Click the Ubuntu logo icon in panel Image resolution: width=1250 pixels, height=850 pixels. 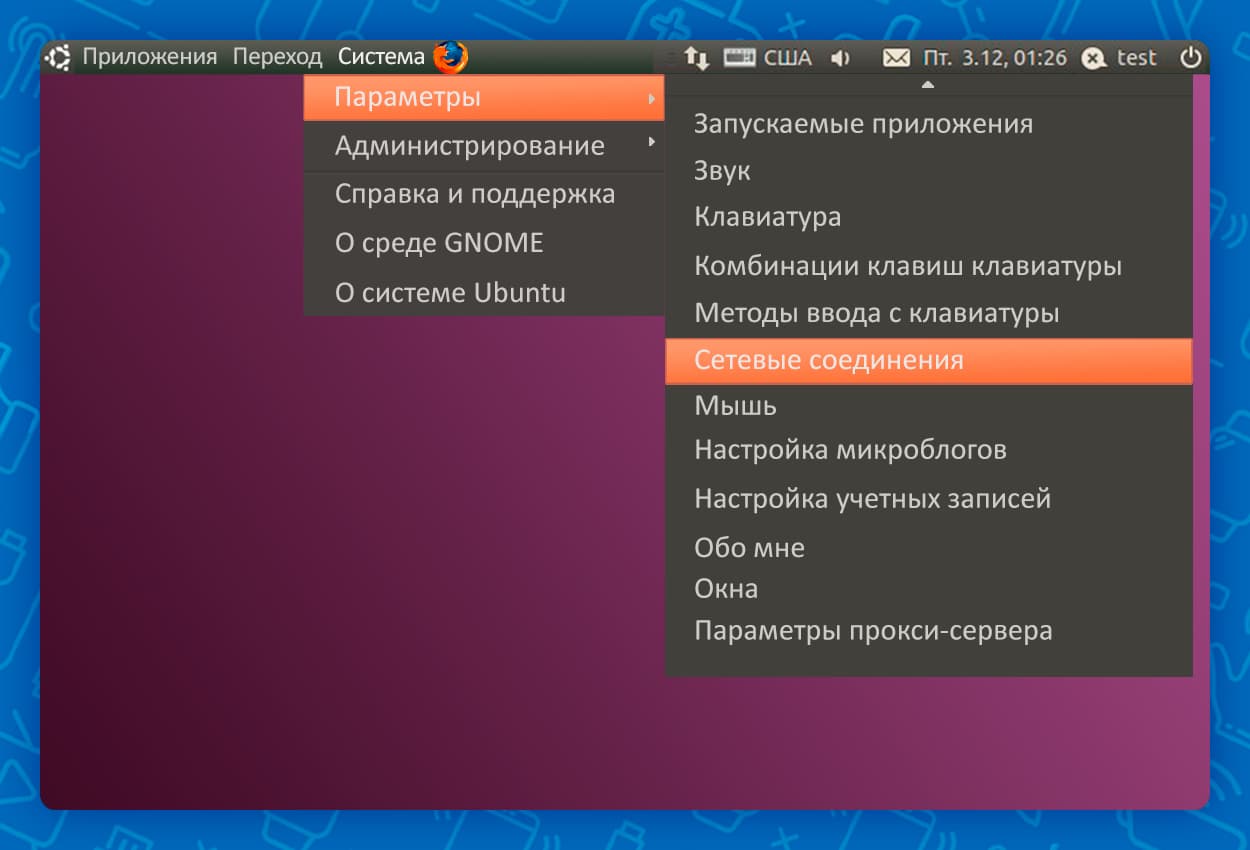tap(58, 58)
